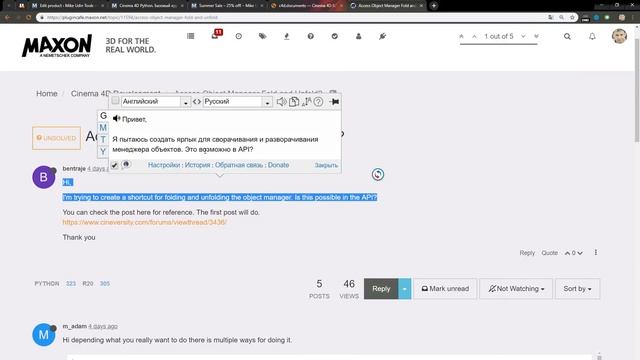Change translator font size icon
Screen dimensions: 640x360
[x=307, y=102]
